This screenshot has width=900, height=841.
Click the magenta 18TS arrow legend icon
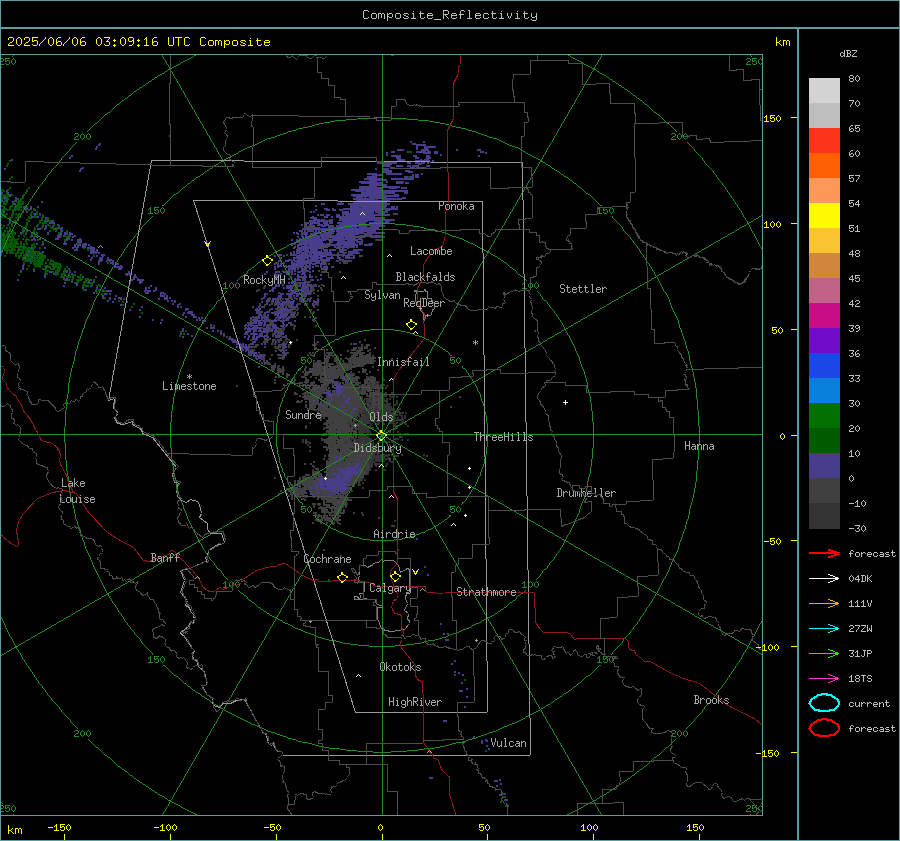pos(824,679)
